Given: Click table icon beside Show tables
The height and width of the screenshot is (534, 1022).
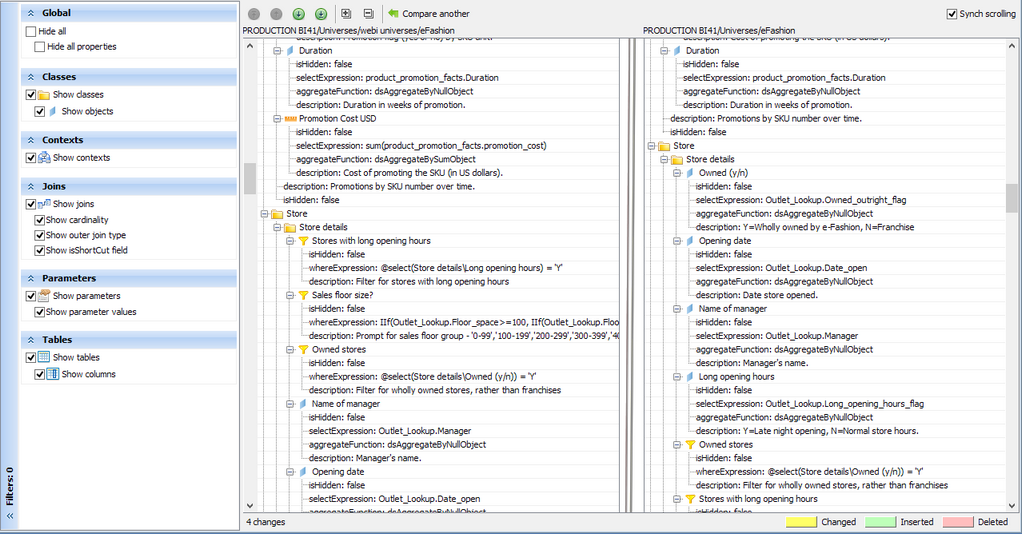Looking at the screenshot, I should click(x=44, y=357).
